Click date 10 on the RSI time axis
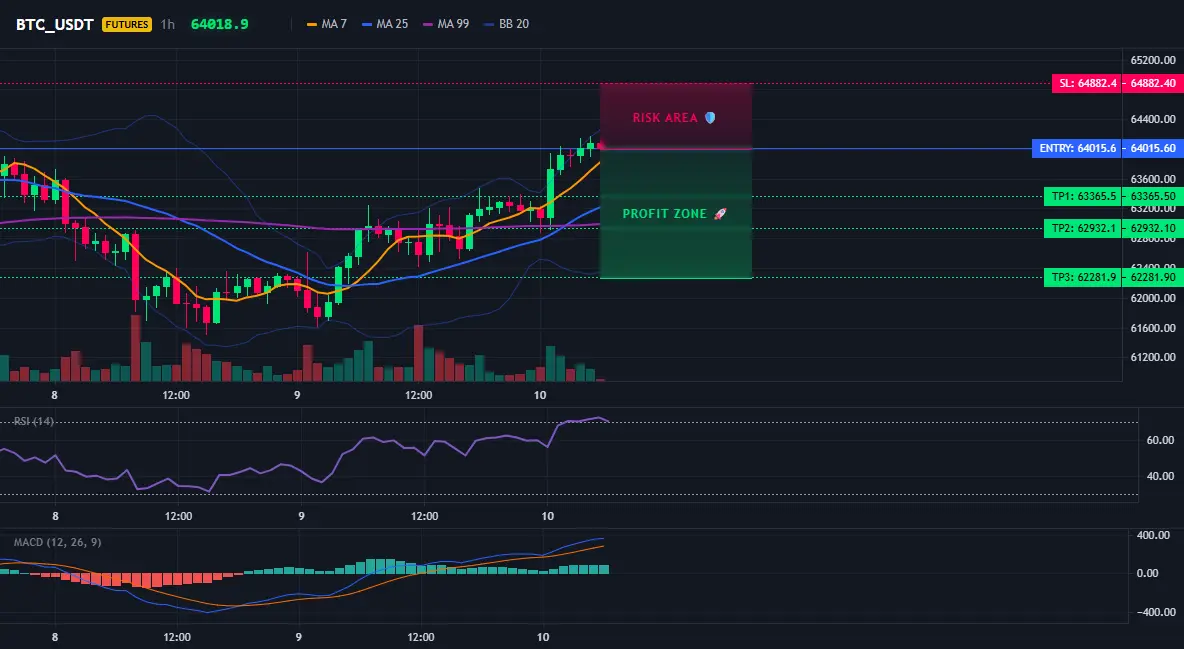Viewport: 1184px width, 649px height. point(547,516)
